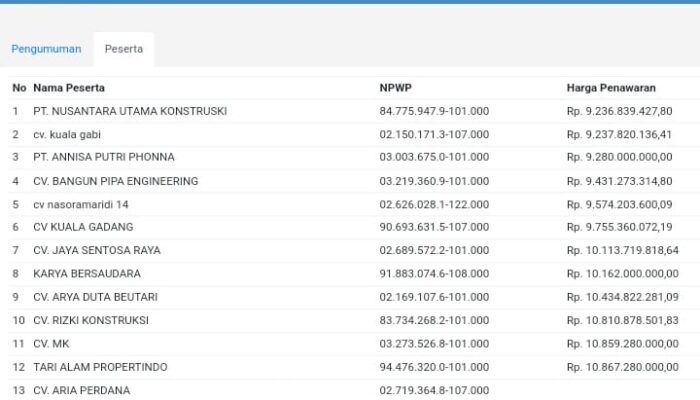This screenshot has height=400, width=700.
Task: Click the bid price Rp. 9.236.839.427,80
Action: coord(619,111)
